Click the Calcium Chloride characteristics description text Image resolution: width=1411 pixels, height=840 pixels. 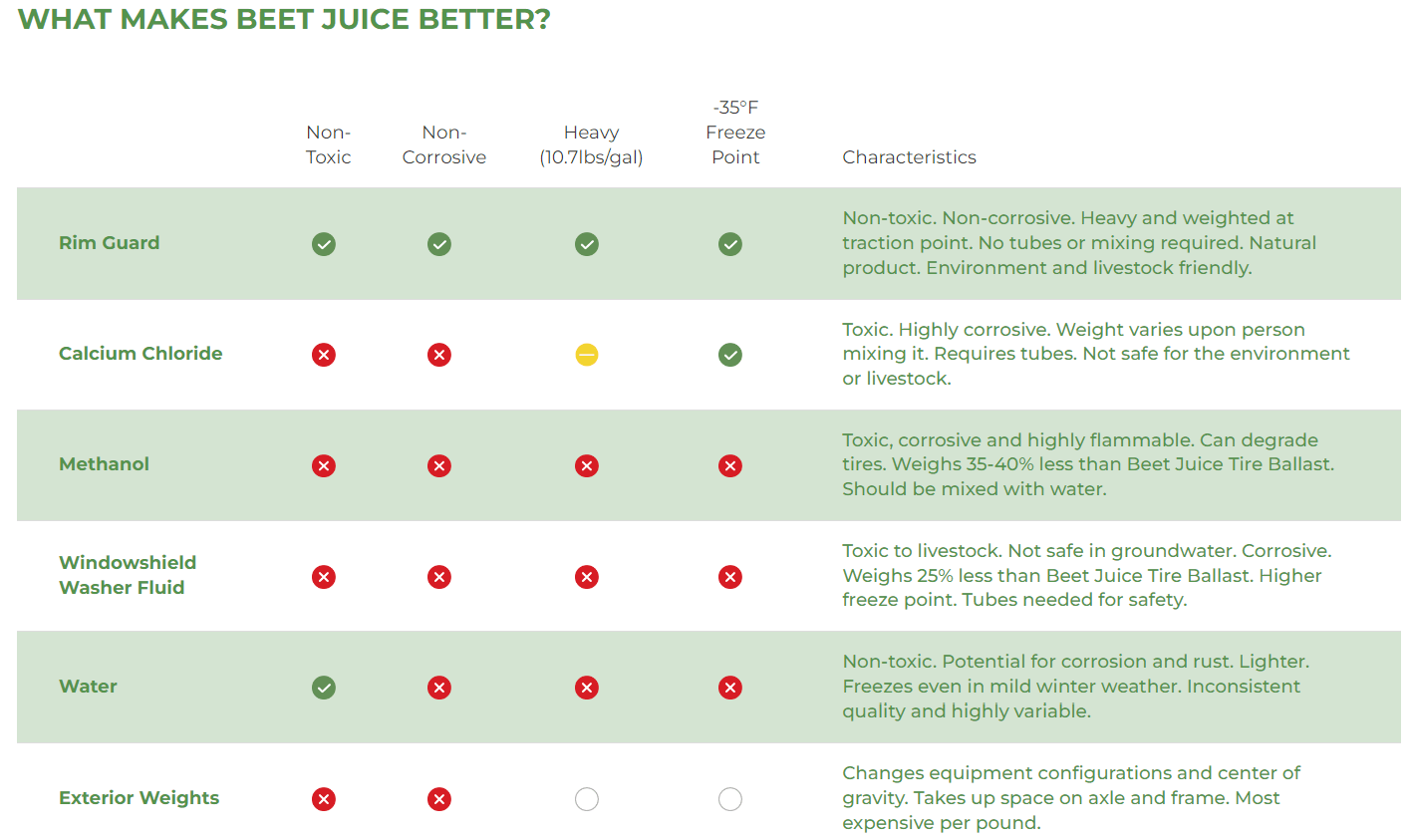point(1096,354)
